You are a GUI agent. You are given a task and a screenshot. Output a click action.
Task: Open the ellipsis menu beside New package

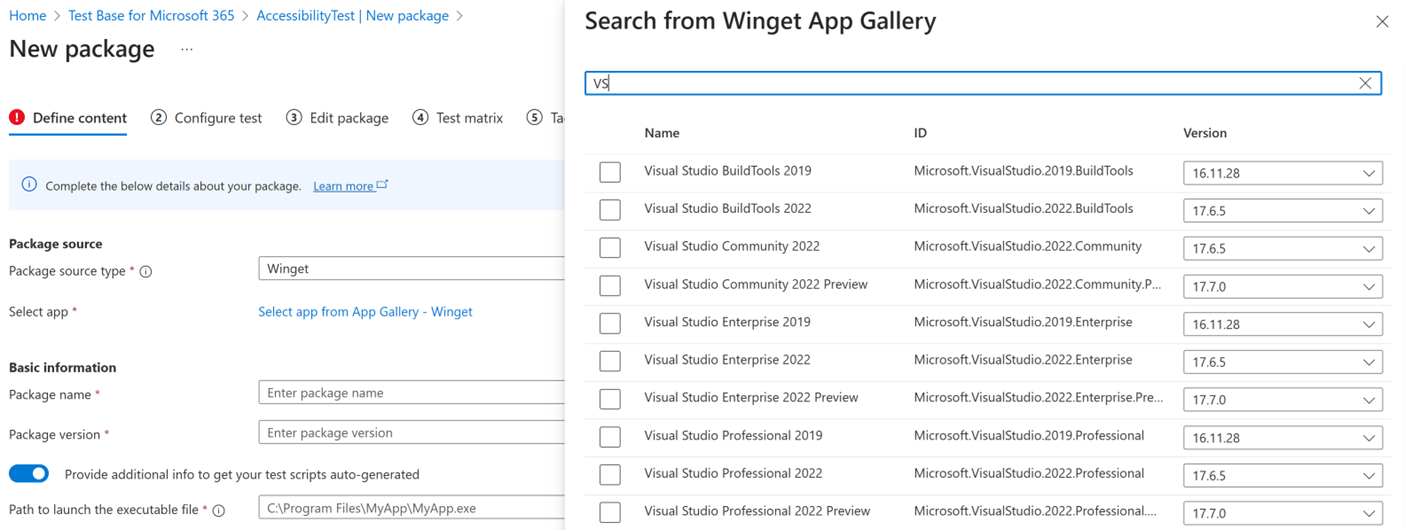click(187, 50)
